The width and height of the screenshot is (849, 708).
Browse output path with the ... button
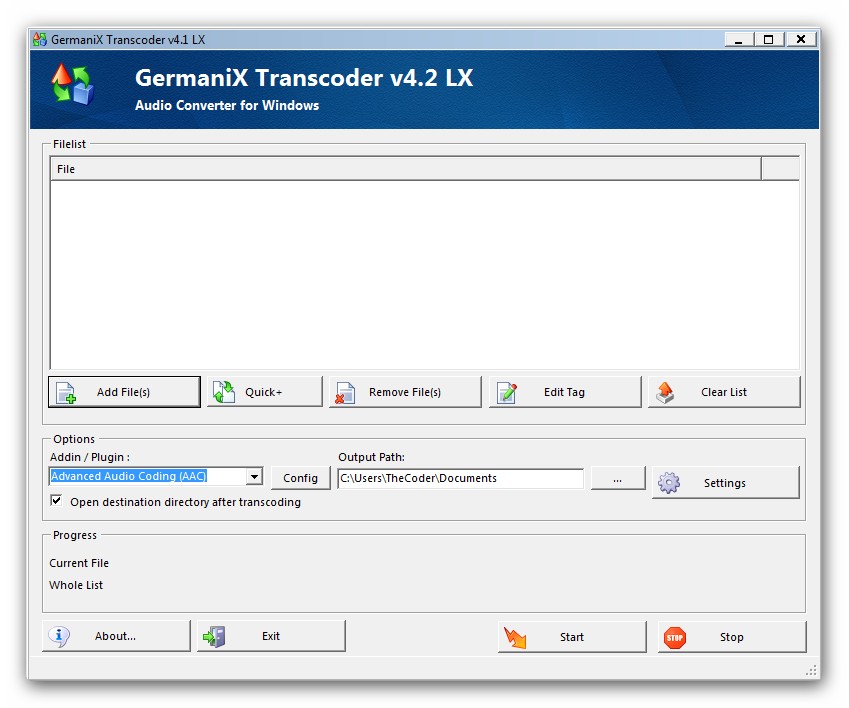(x=617, y=478)
